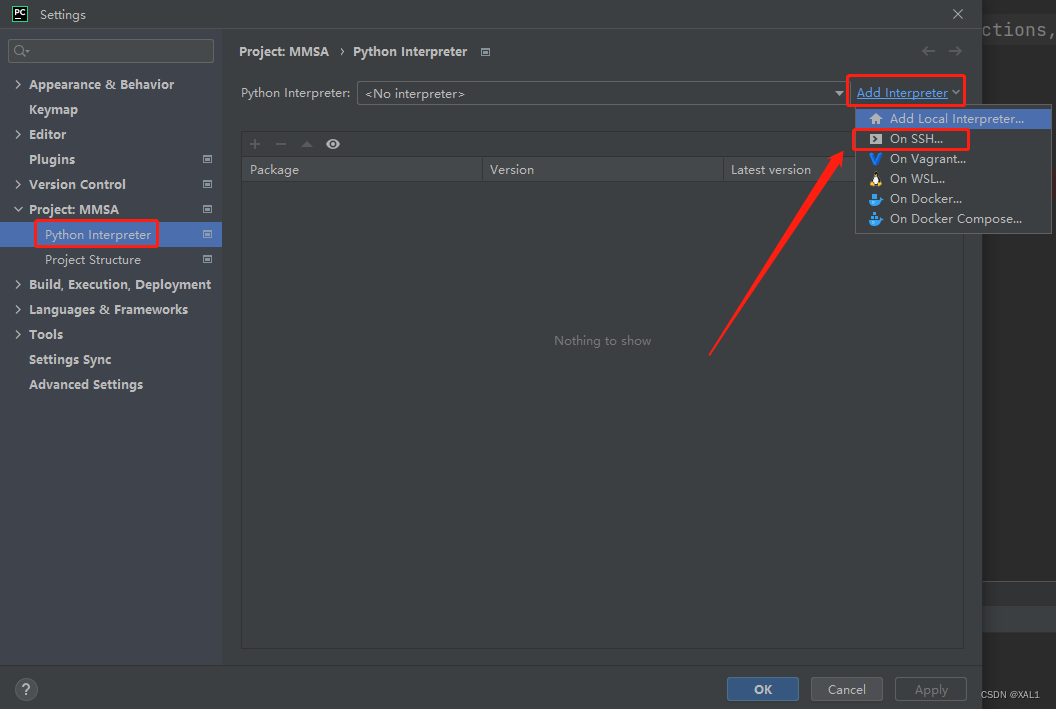Viewport: 1056px width, 709px height.
Task: Collapse the Project: MMSA section
Action: (x=18, y=209)
